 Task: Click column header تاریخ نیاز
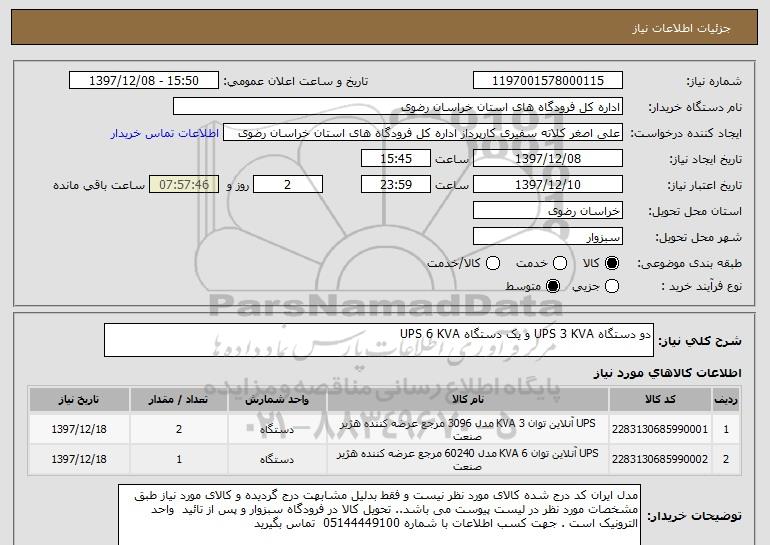tap(79, 400)
